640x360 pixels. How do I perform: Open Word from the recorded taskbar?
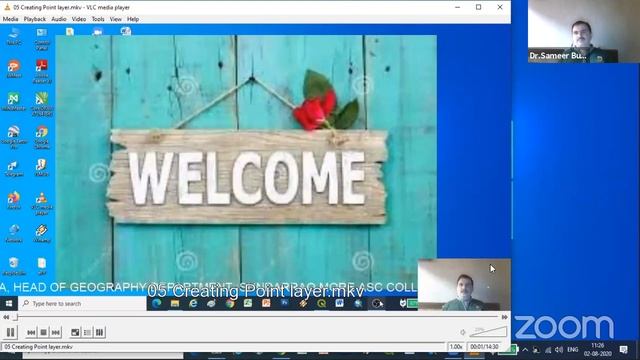pyautogui.click(x=340, y=304)
